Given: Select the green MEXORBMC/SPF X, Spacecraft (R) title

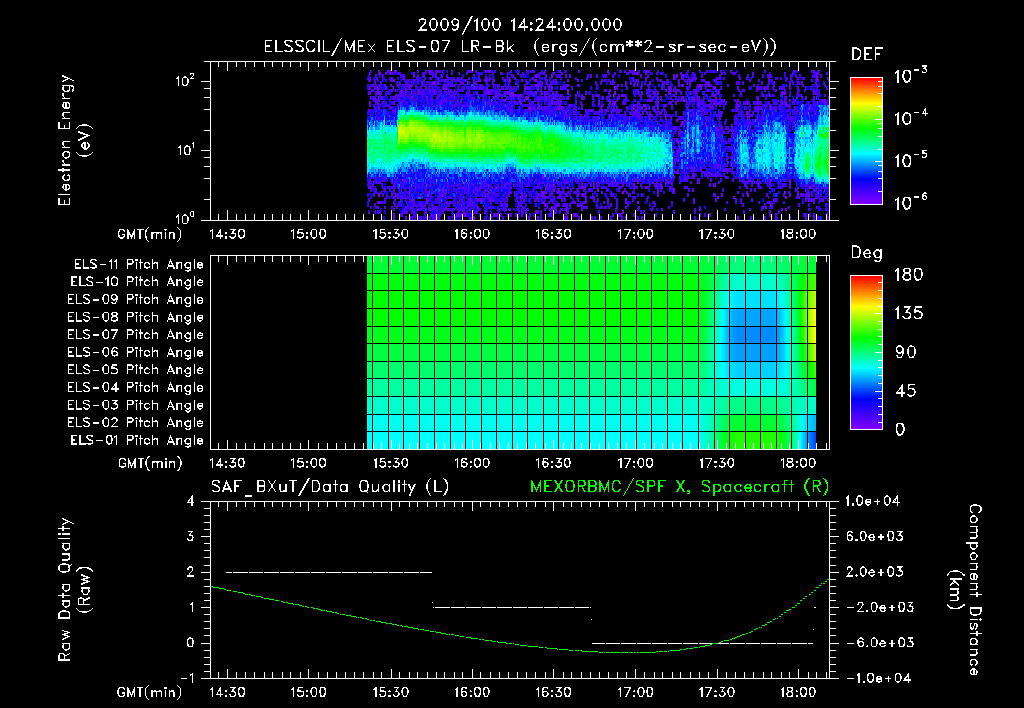Looking at the screenshot, I should 679,487.
